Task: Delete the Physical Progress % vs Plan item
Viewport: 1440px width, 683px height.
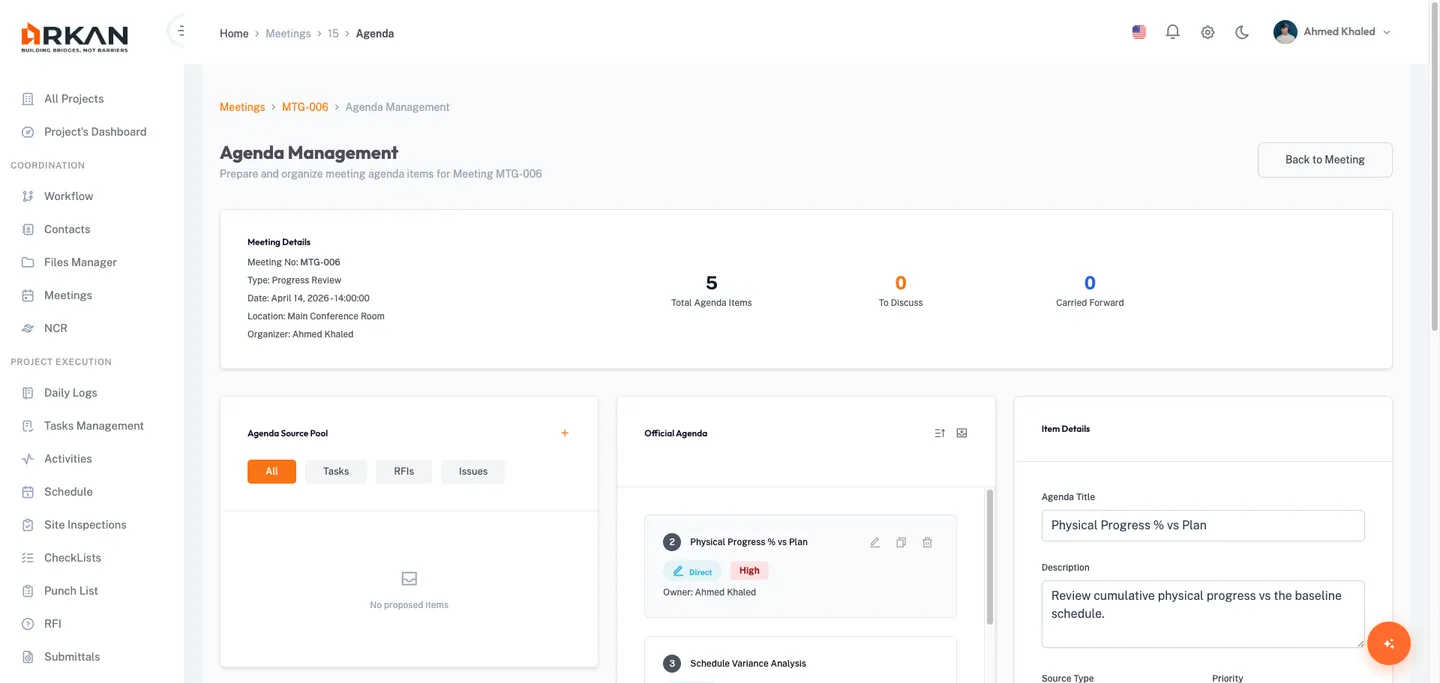Action: coord(927,542)
